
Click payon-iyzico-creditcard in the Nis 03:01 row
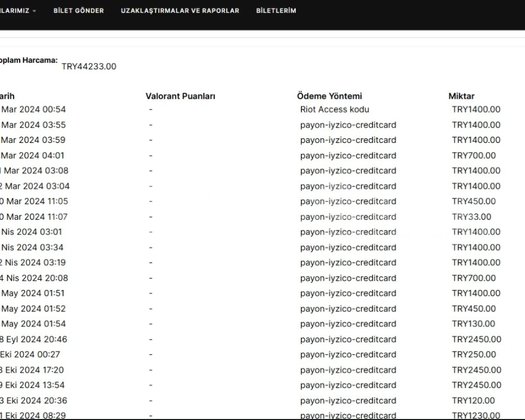348,232
